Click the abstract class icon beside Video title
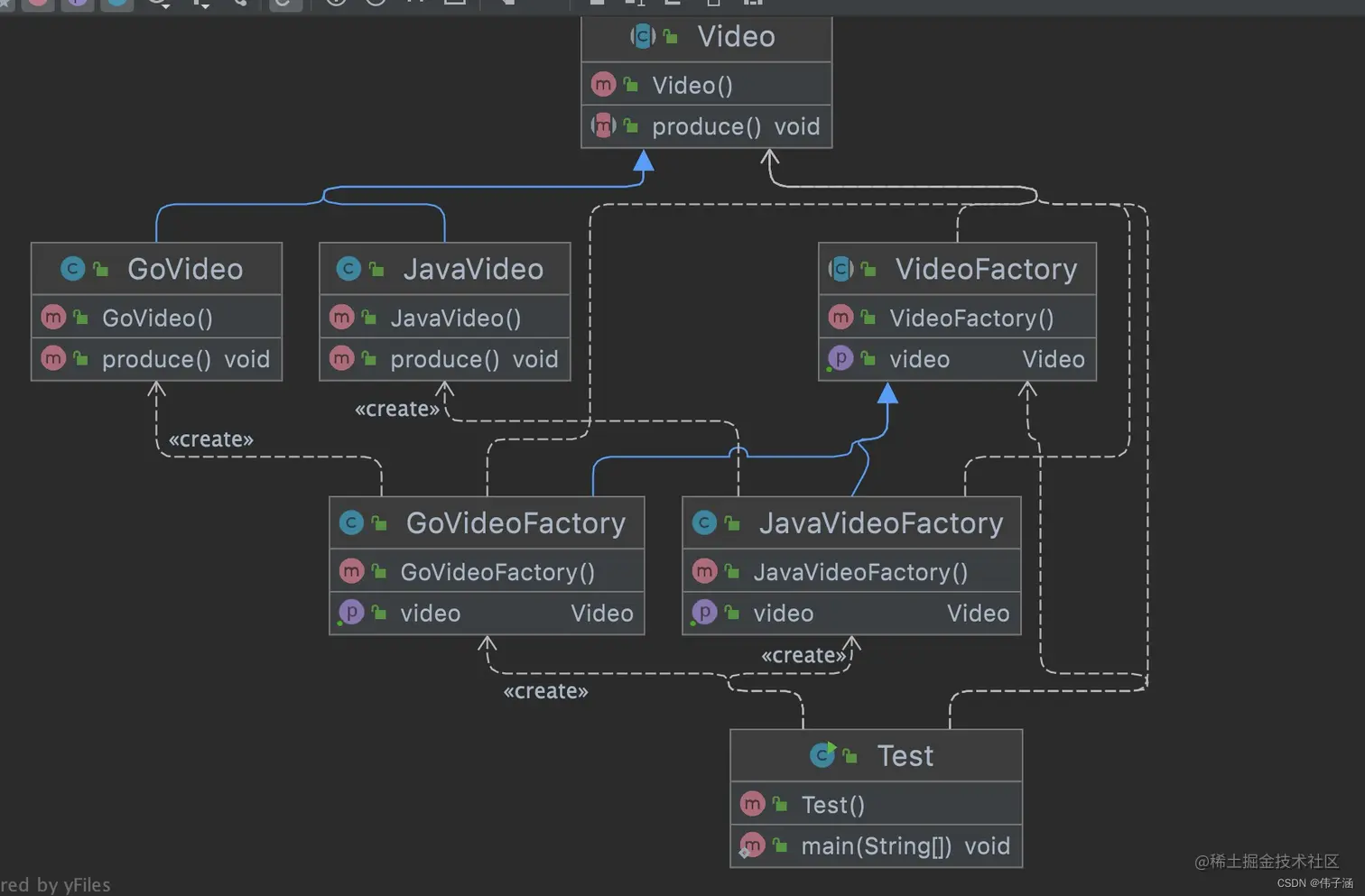The height and width of the screenshot is (896, 1365). 643,36
